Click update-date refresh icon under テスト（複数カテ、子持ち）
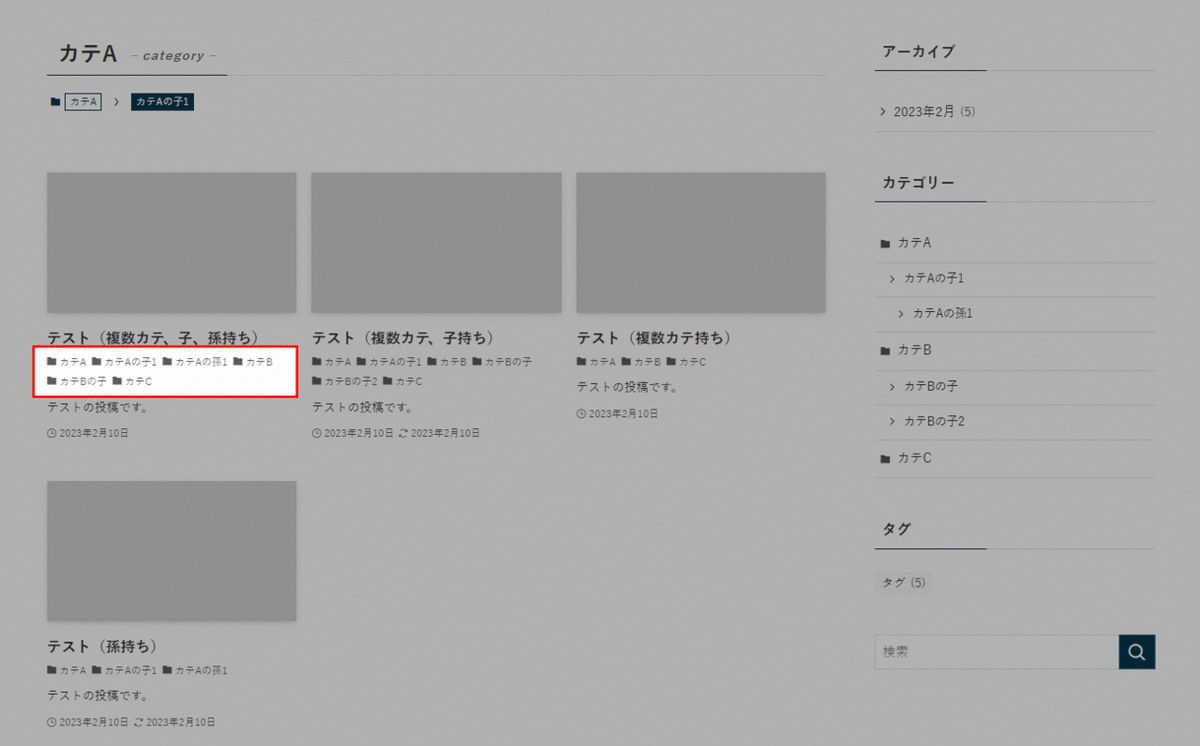This screenshot has width=1200, height=746. pos(403,434)
